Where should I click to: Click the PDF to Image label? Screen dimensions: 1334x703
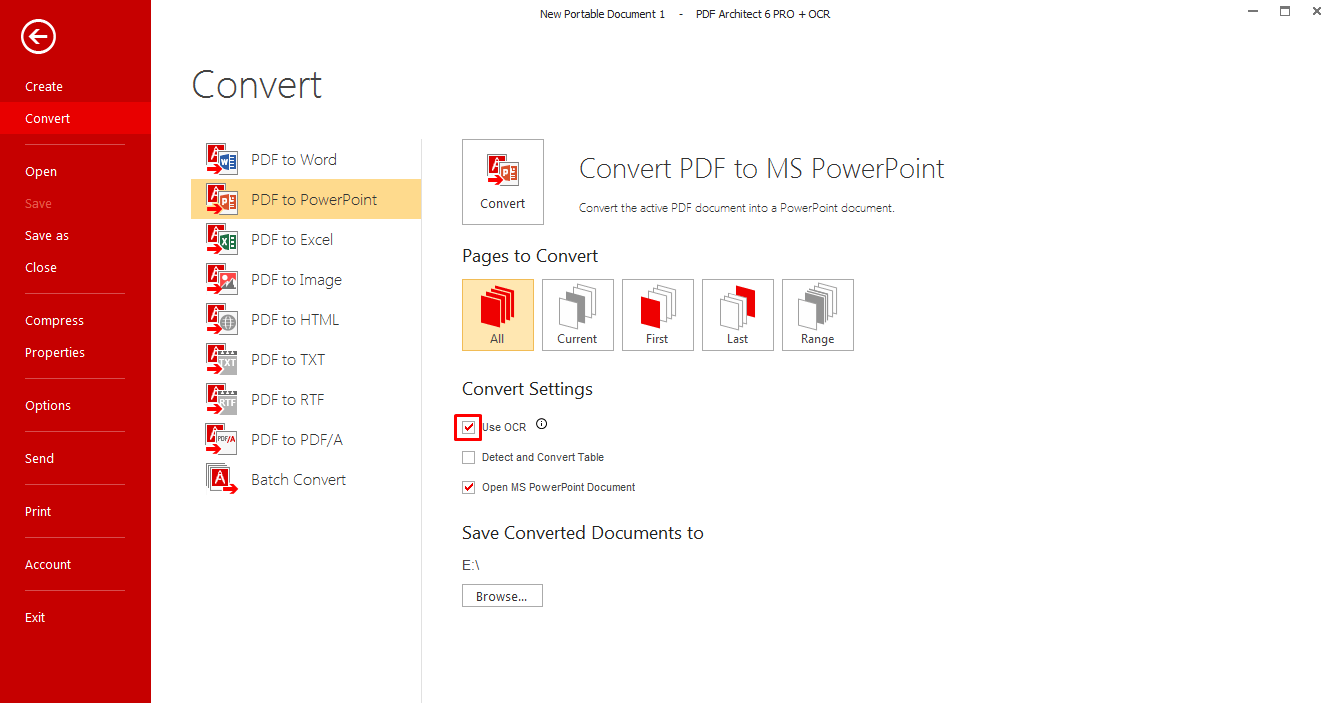pos(296,280)
